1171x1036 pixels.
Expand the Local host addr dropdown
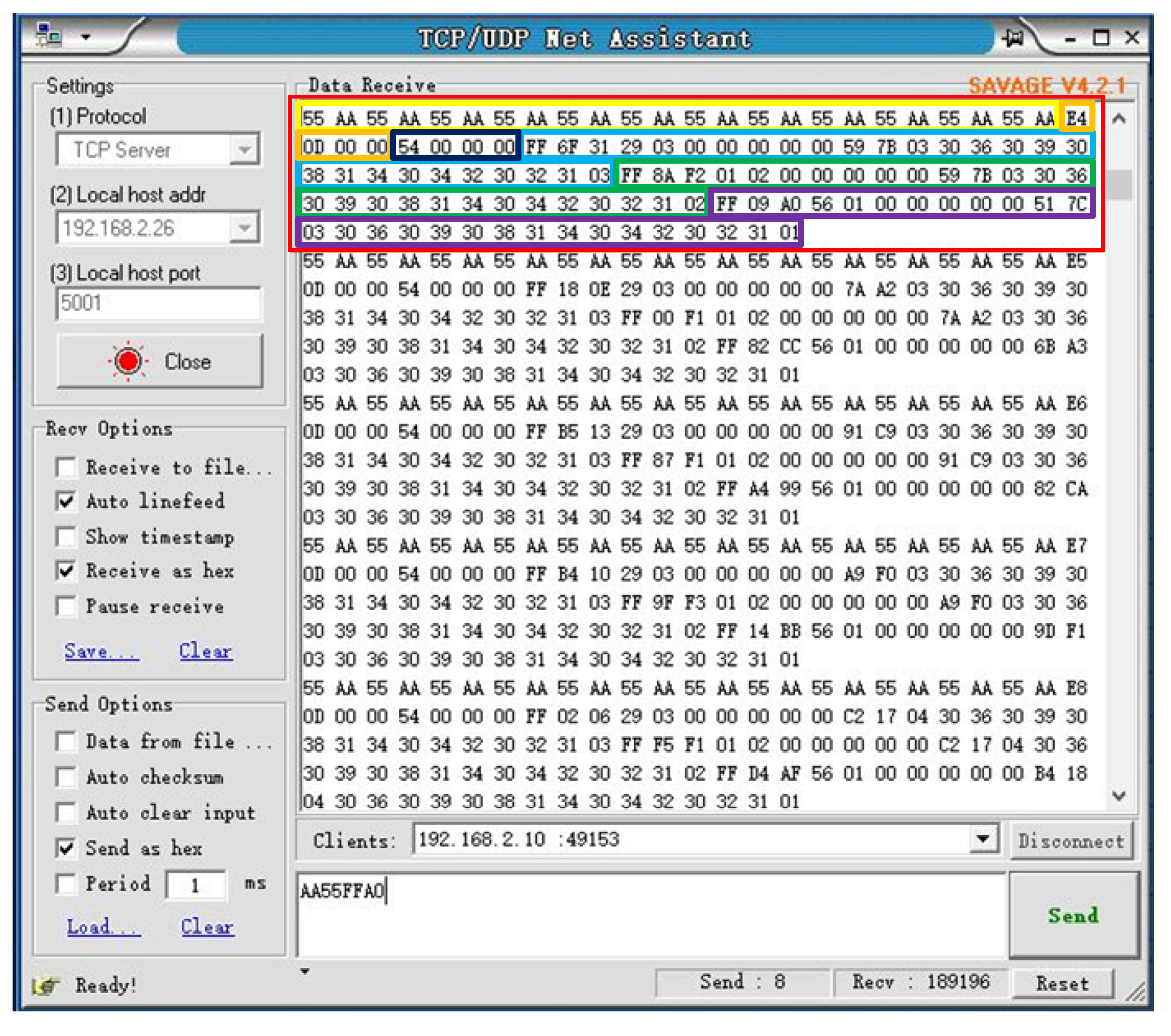pos(245,228)
